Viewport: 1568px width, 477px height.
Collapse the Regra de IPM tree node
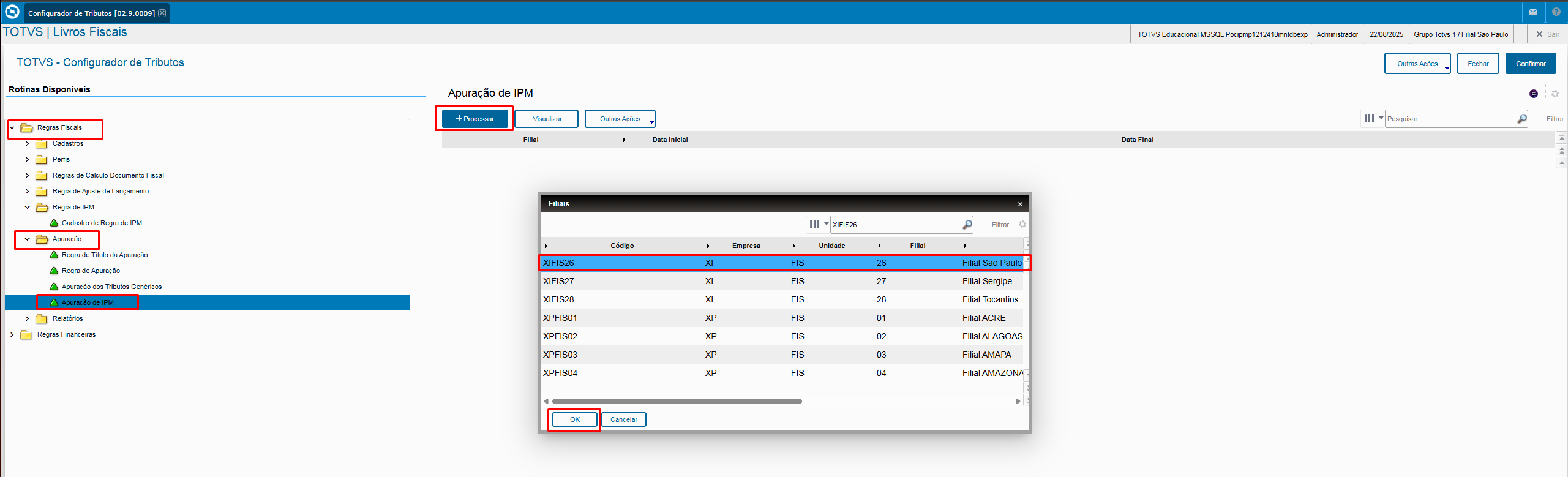tap(27, 208)
